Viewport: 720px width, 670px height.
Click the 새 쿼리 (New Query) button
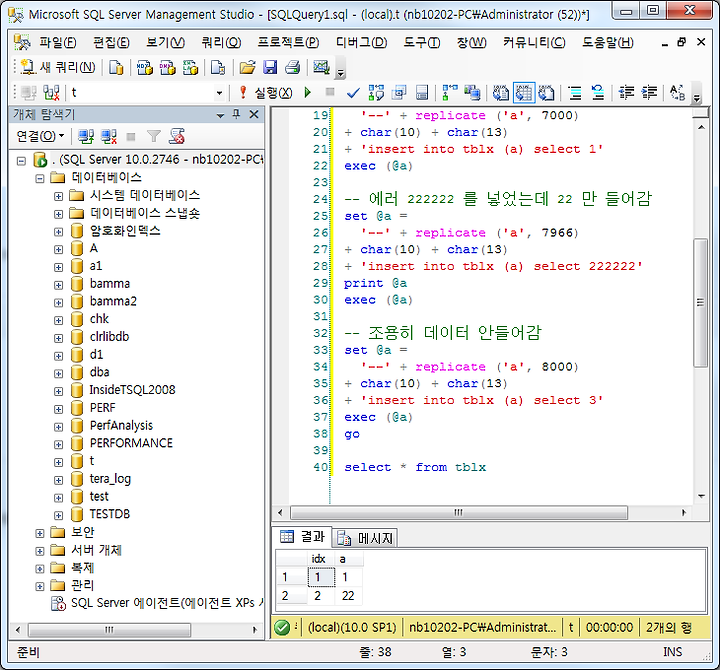click(58, 68)
